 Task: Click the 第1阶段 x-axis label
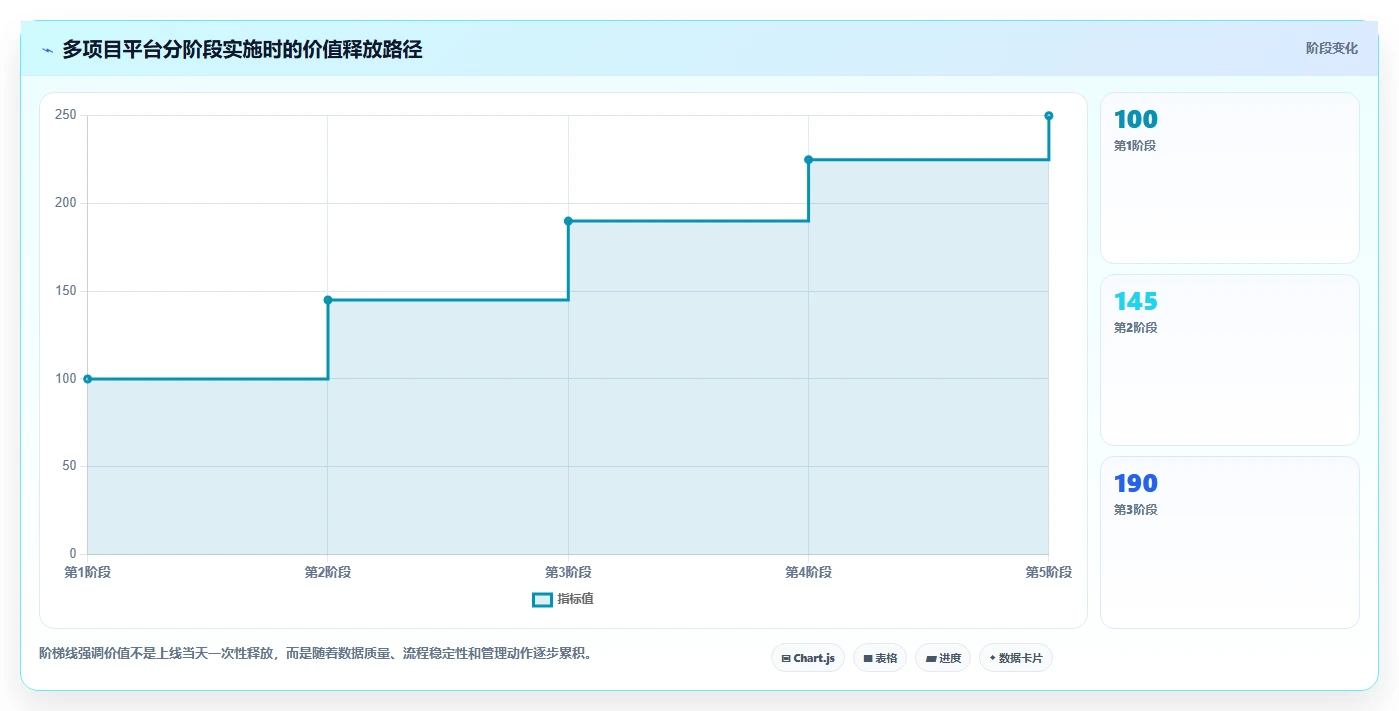(x=87, y=572)
